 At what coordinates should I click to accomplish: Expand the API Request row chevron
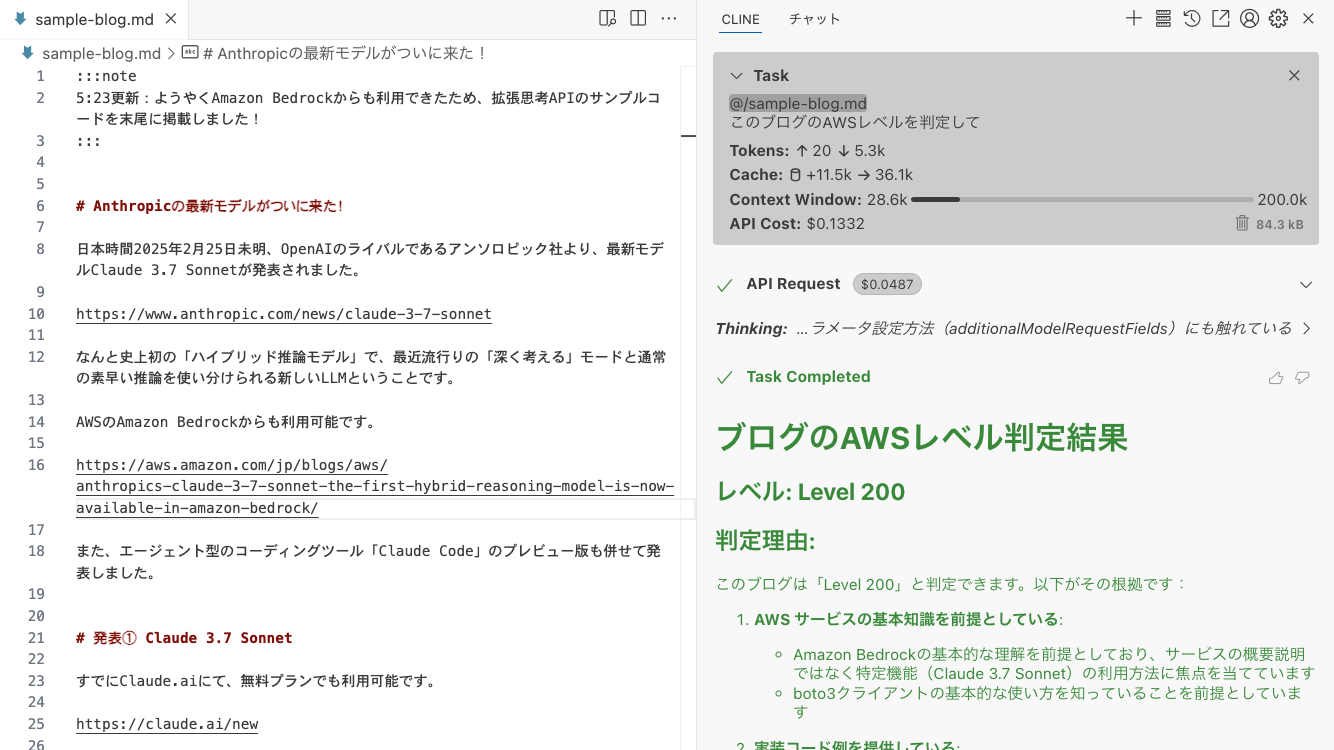(x=1305, y=285)
